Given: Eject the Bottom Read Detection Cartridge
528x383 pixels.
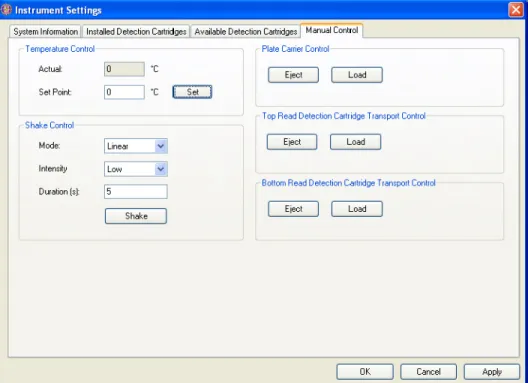Looking at the screenshot, I should coord(293,209).
